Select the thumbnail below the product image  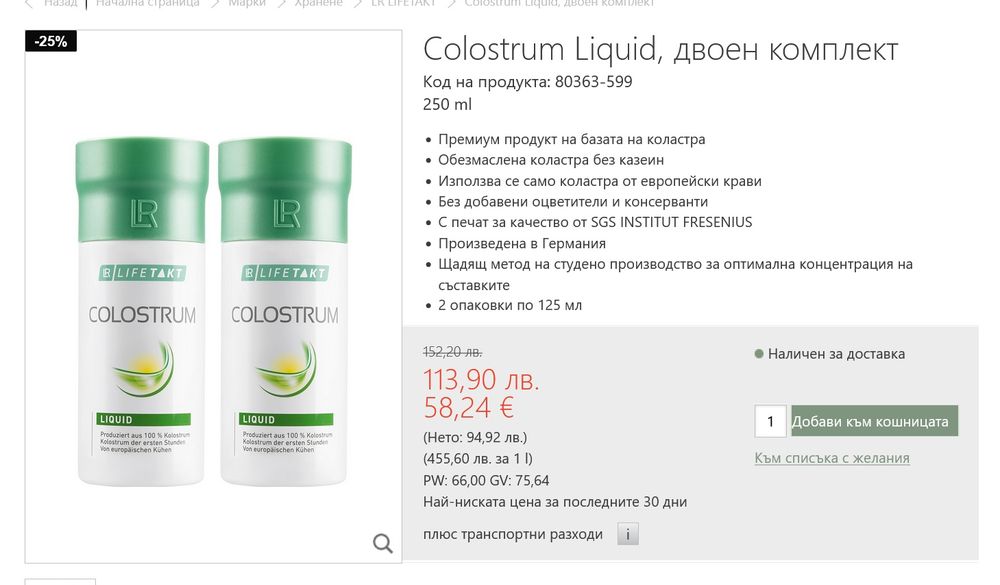[x=60, y=582]
